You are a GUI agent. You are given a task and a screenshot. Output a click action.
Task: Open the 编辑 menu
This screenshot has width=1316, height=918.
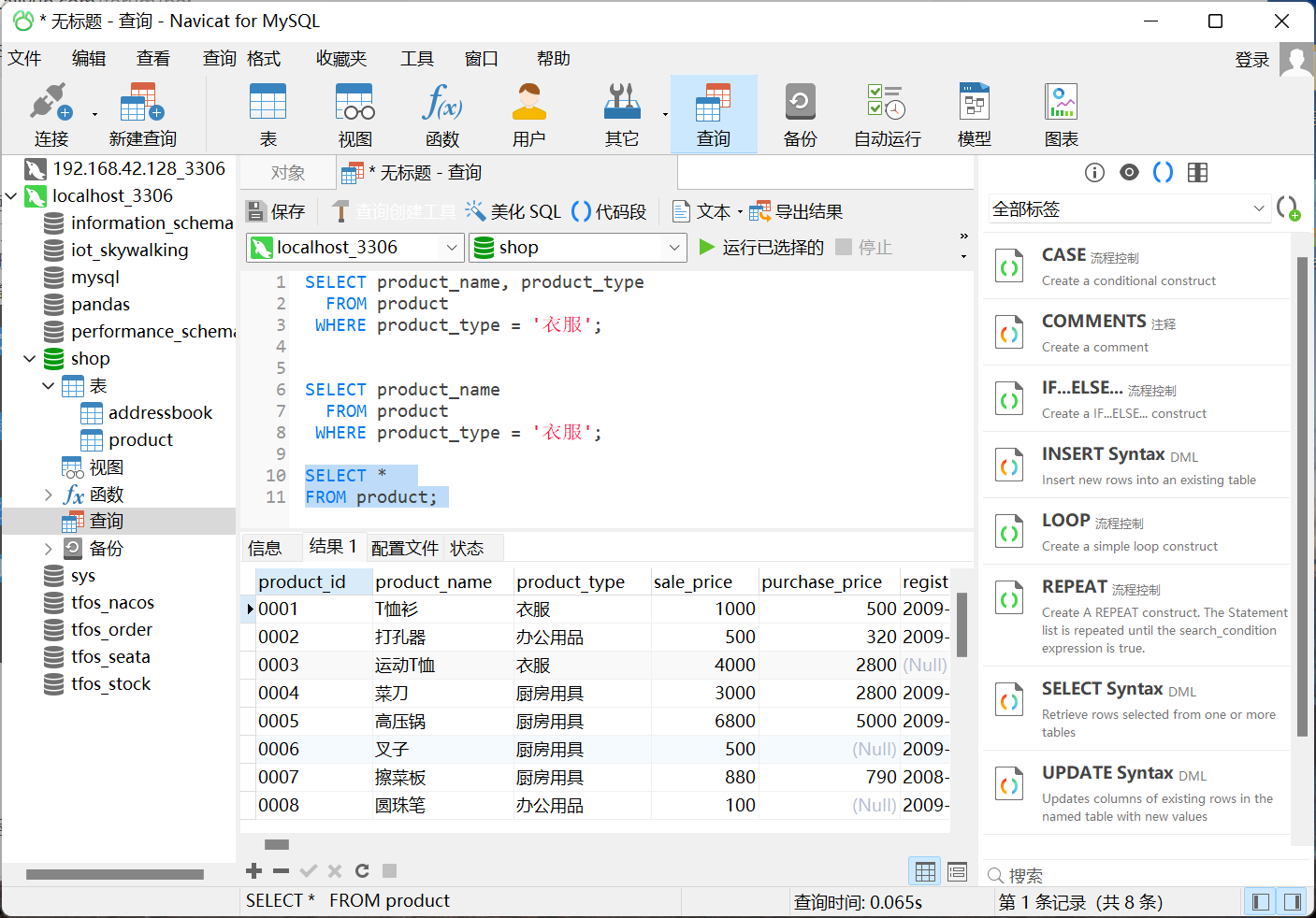coord(89,59)
